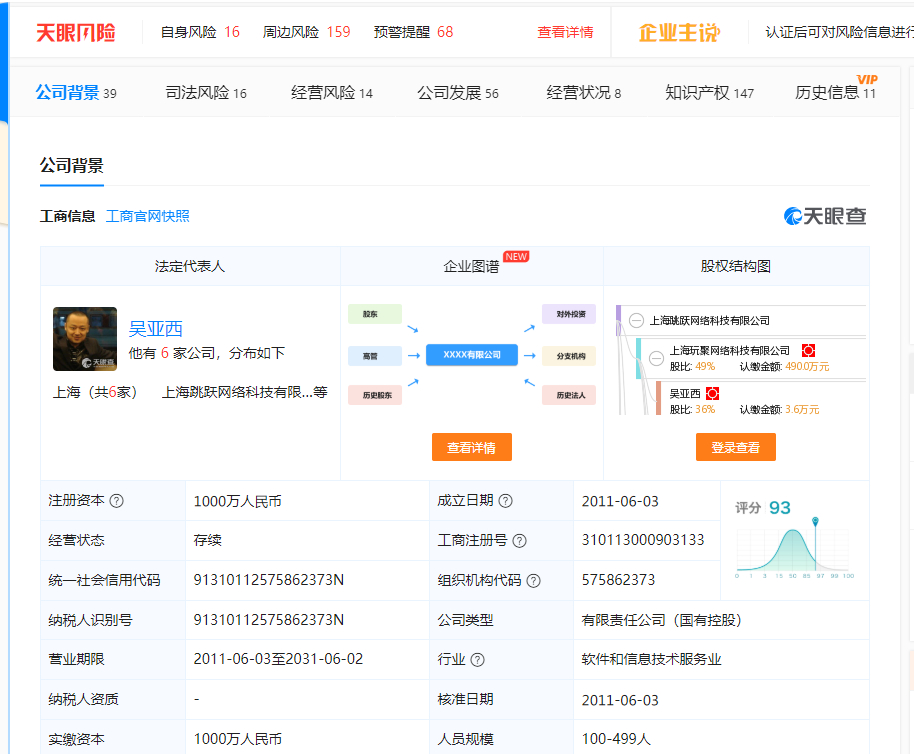Screen dimensions: 914x754
Task: Select the 经营风险 tab
Action: (331, 93)
